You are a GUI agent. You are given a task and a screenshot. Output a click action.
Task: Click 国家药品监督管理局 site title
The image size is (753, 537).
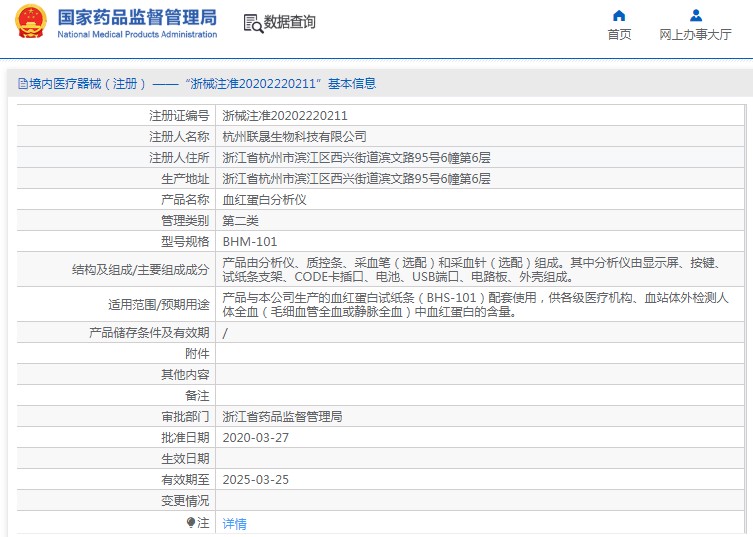[x=137, y=17]
